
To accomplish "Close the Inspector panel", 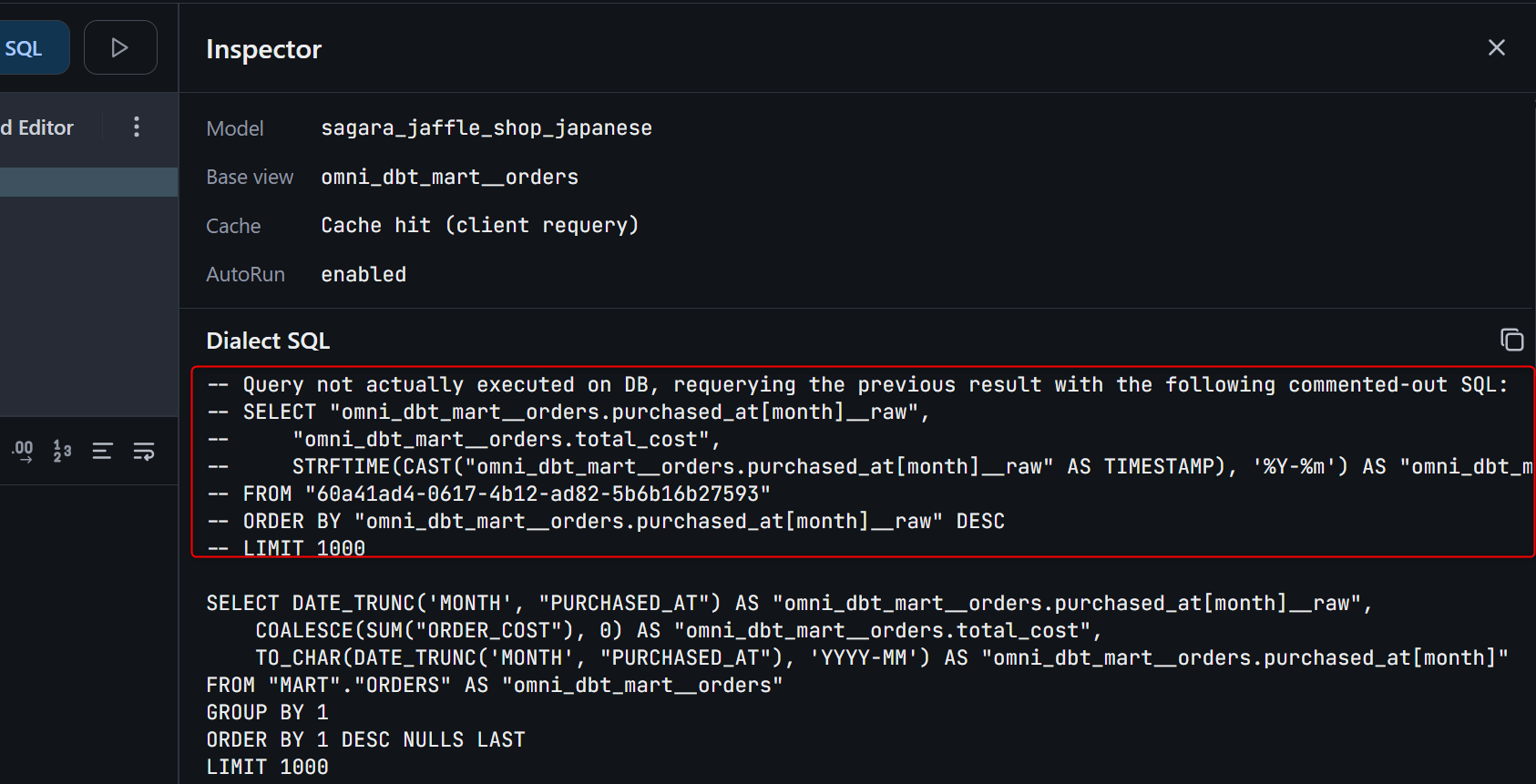I will click(1496, 47).
